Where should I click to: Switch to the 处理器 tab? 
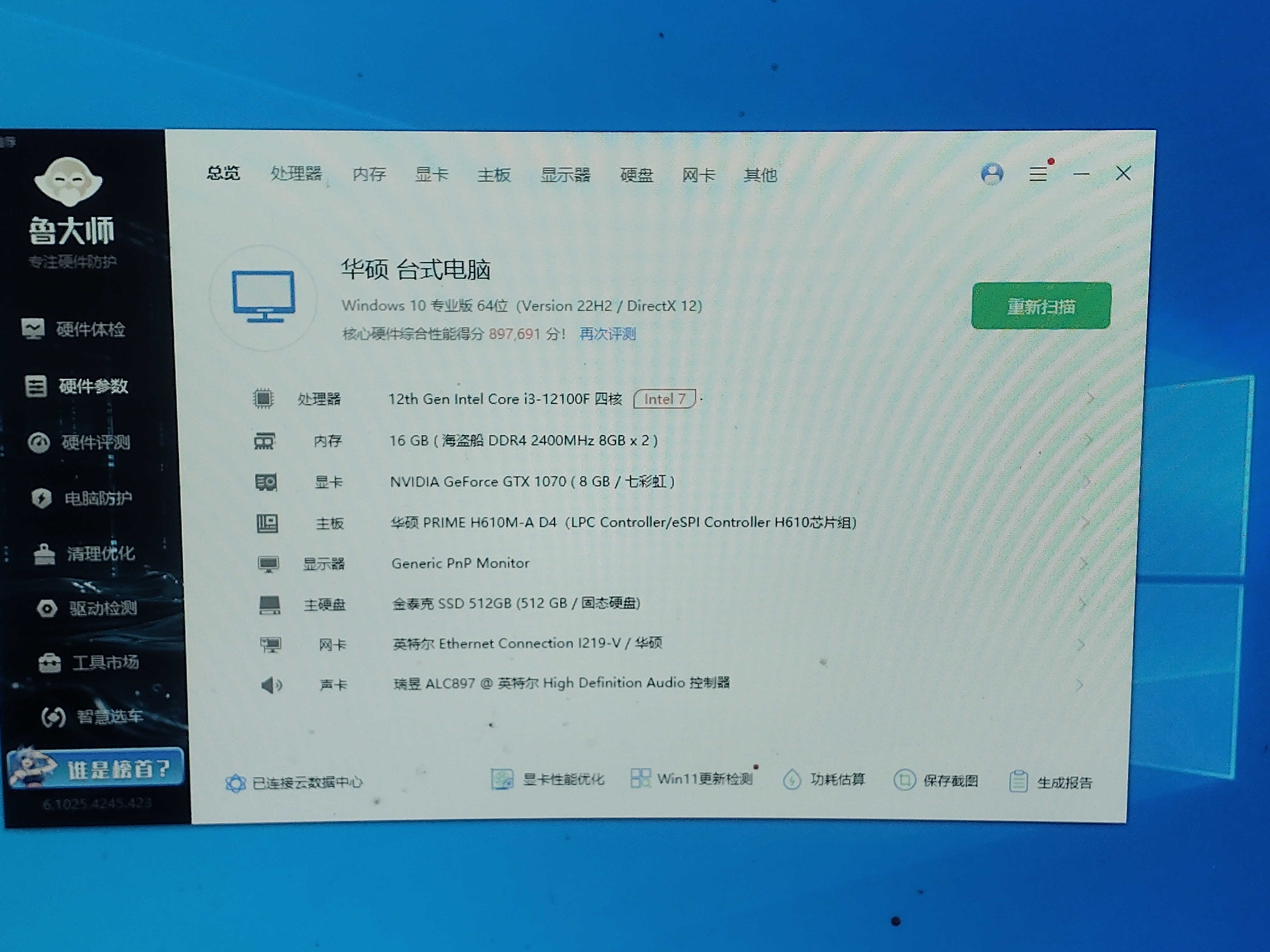coord(296,173)
